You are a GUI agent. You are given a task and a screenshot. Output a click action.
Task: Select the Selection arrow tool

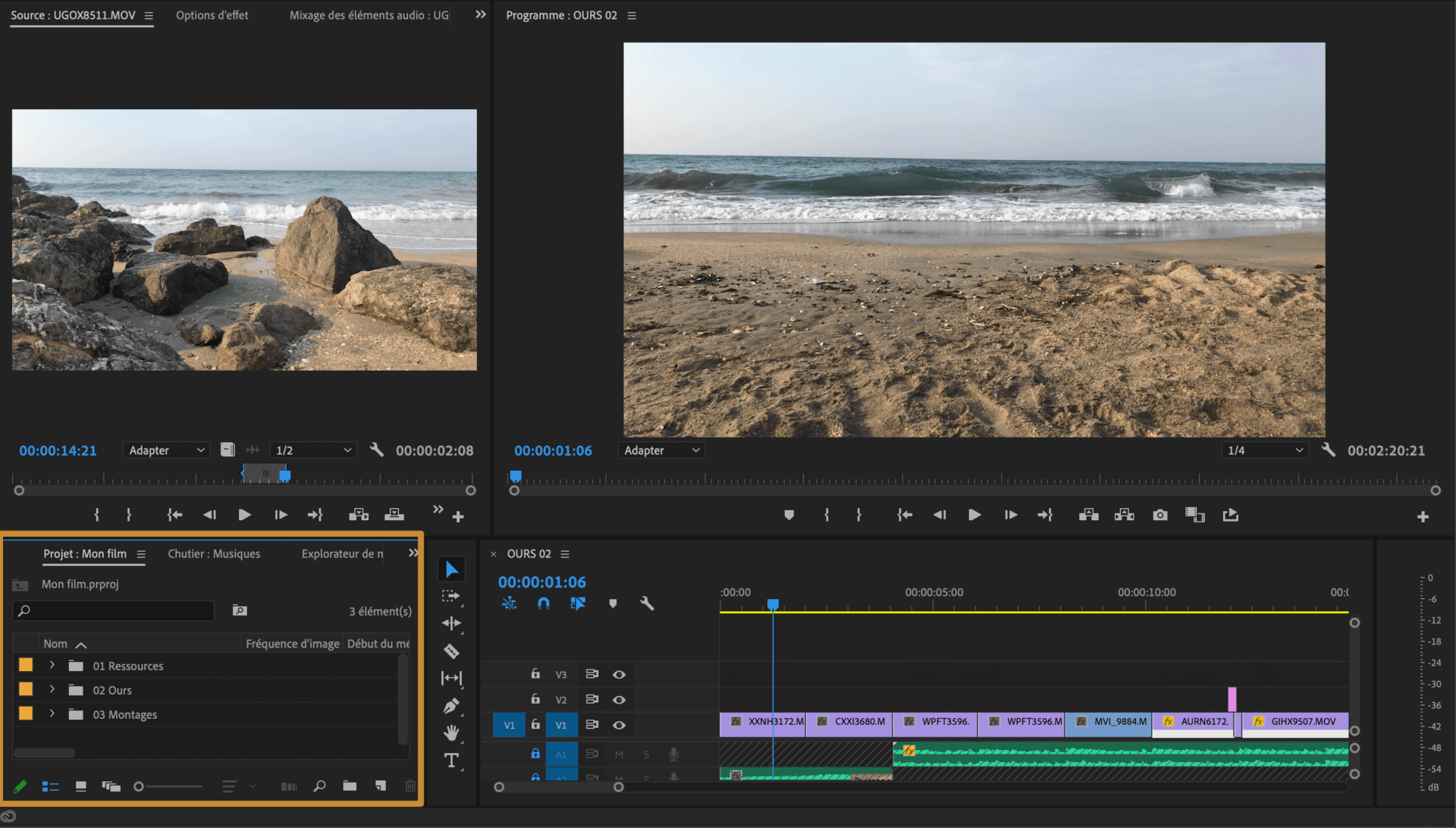point(452,569)
